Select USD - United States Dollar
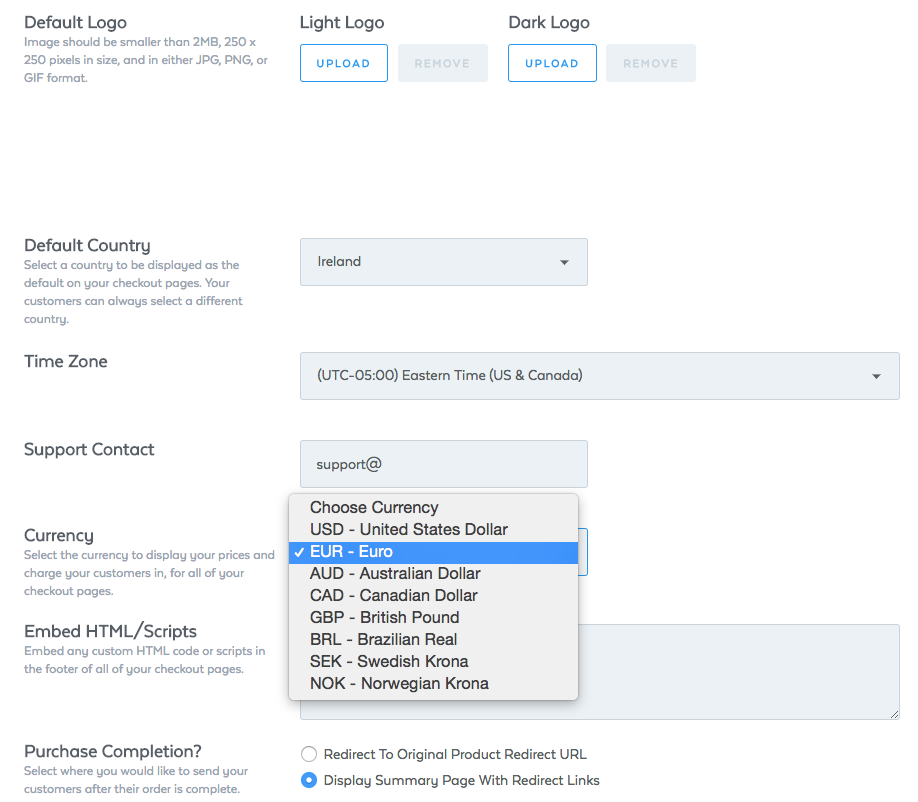Screen dimensions: 918x802 [x=433, y=529]
